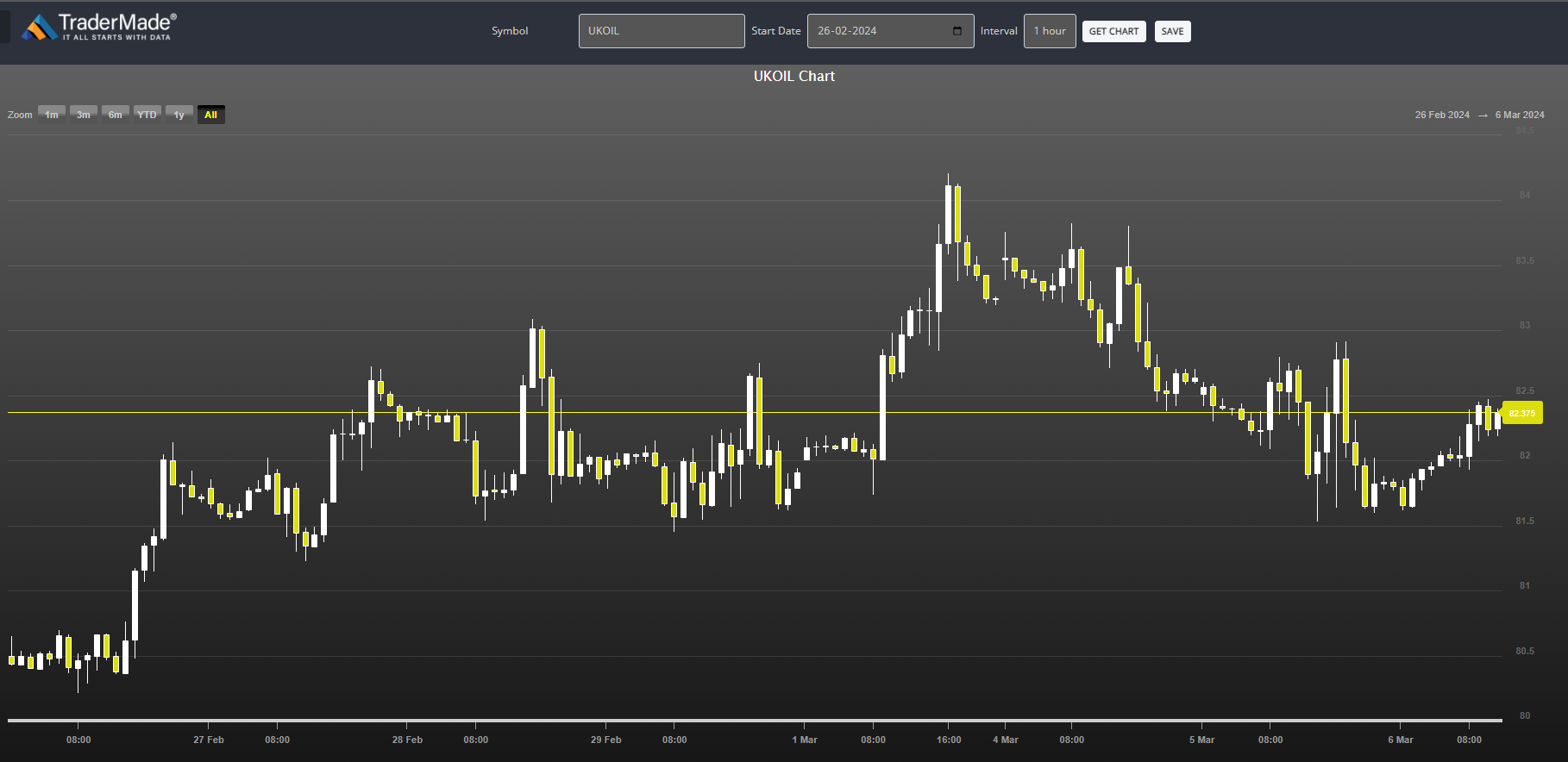
Task: Select the 1m zoom range
Action: coord(52,115)
